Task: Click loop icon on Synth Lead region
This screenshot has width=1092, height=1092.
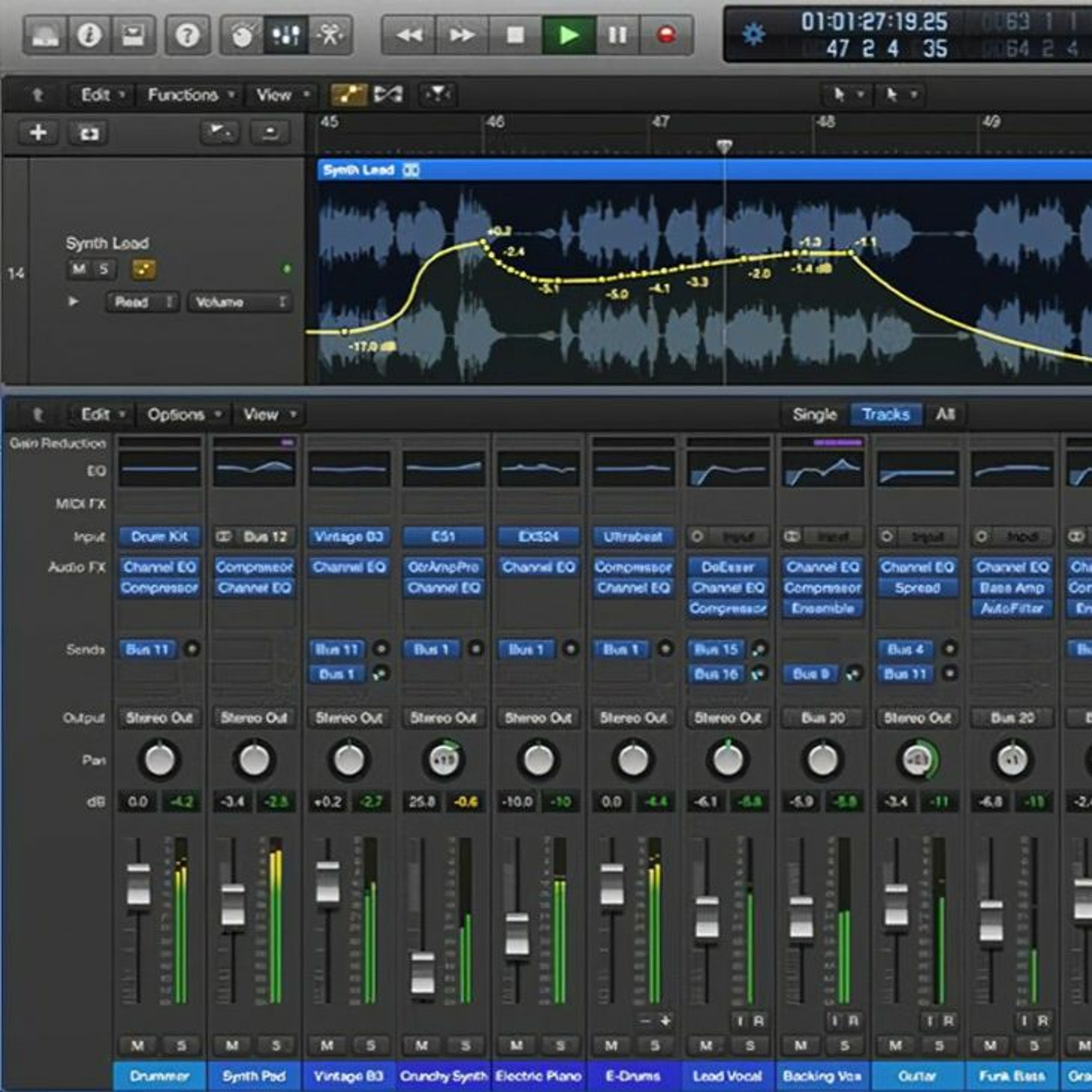Action: pyautogui.click(x=411, y=170)
